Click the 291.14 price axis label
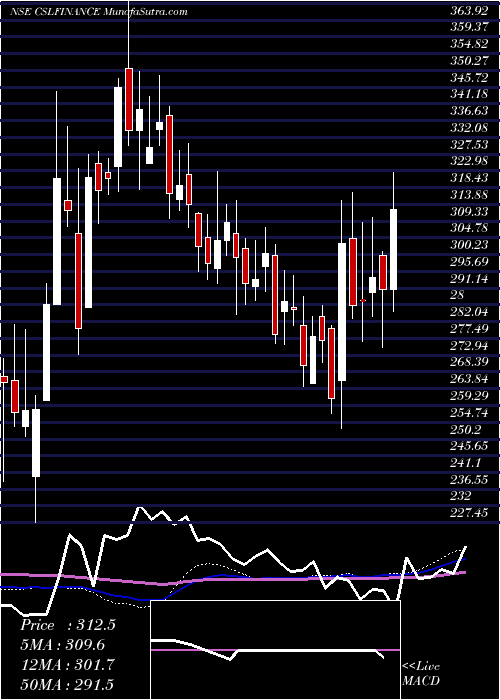The height and width of the screenshot is (700, 500). pyautogui.click(x=468, y=278)
